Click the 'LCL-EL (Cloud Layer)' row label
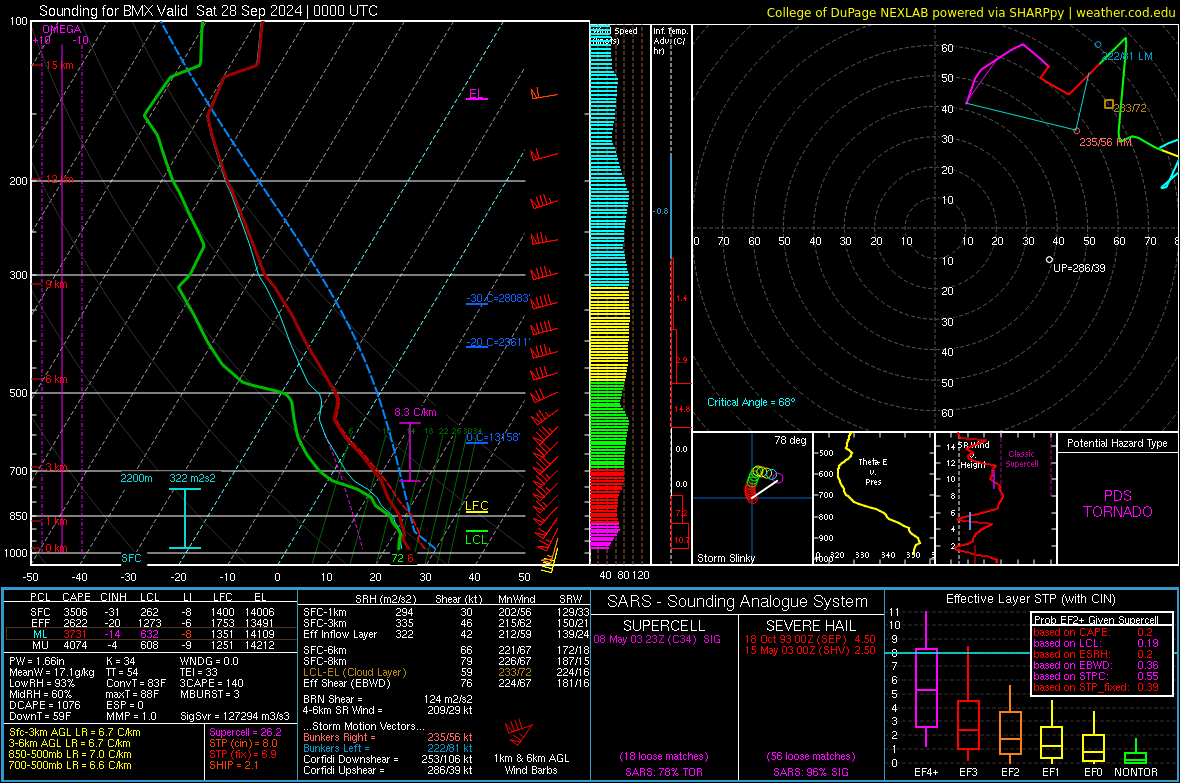 click(x=354, y=672)
